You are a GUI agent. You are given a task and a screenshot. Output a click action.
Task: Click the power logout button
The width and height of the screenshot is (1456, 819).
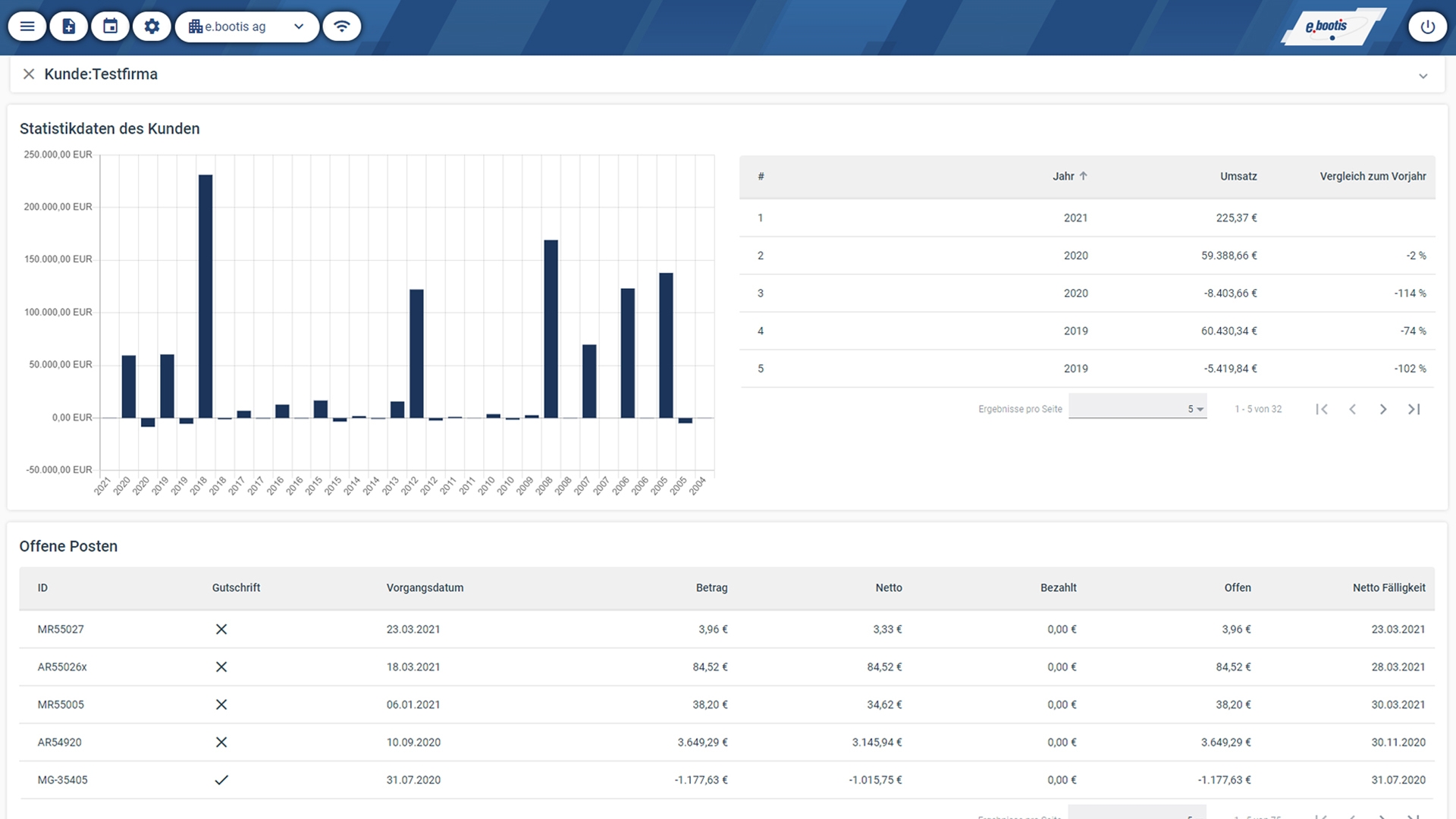coord(1427,27)
